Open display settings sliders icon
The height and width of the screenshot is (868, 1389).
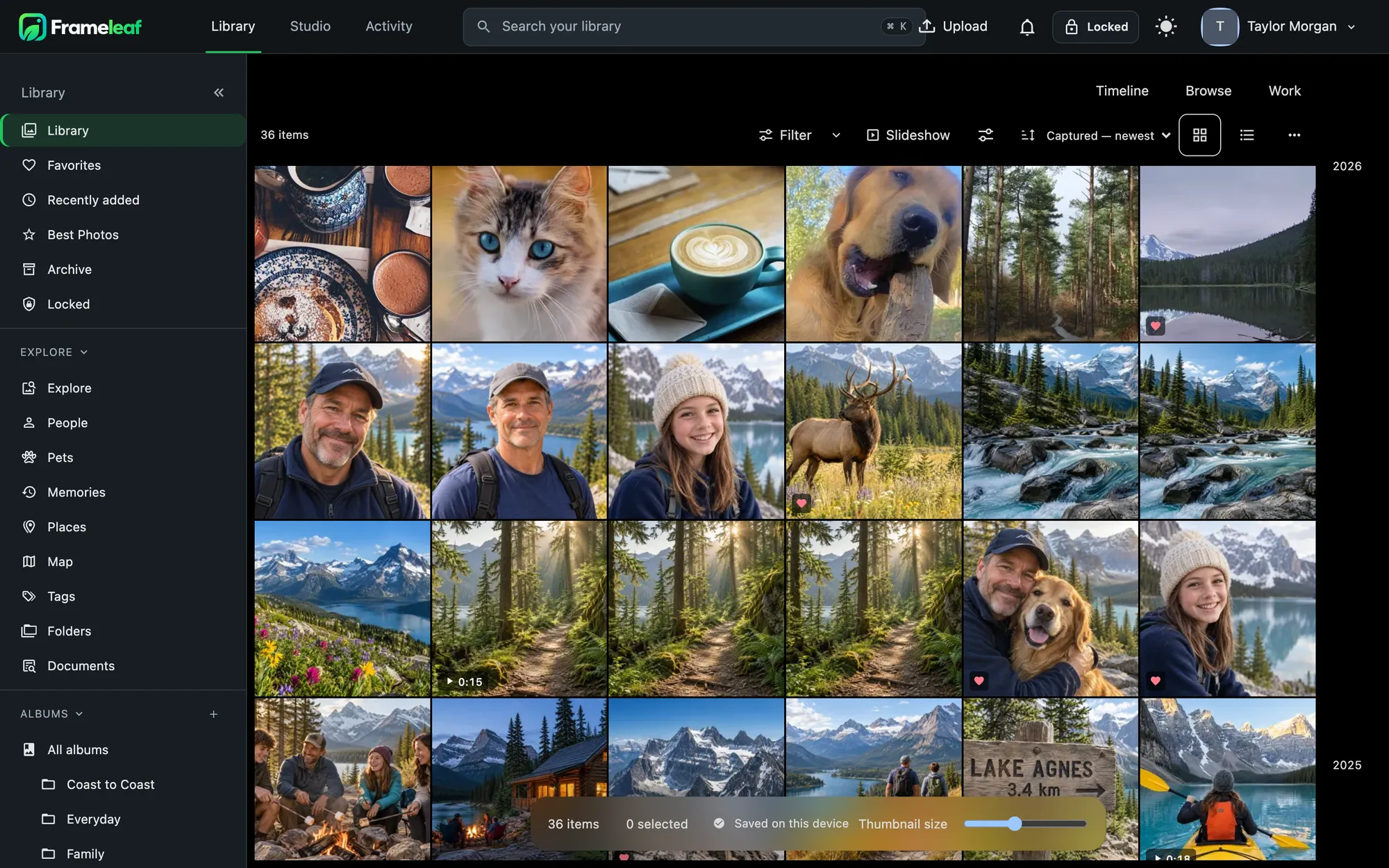pos(985,135)
